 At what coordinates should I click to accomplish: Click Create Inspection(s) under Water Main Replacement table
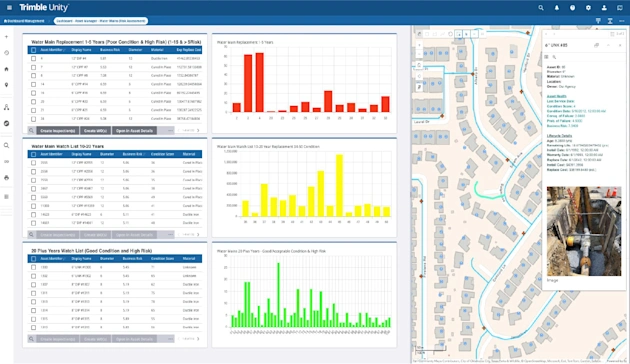pyautogui.click(x=57, y=131)
